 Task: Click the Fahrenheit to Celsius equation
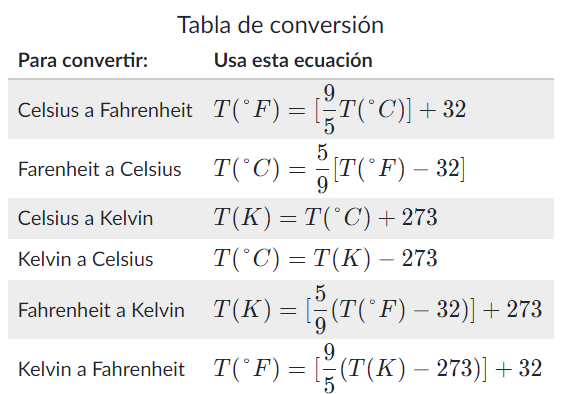339,169
